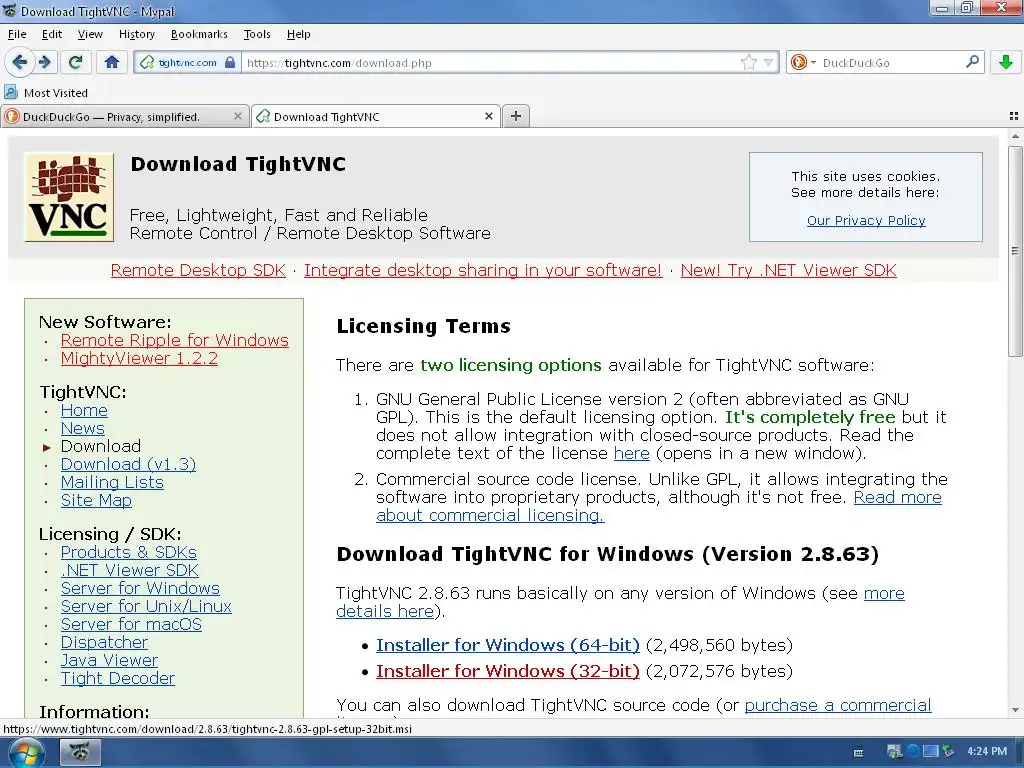Click the magnifier search icon
Image resolution: width=1024 pixels, height=768 pixels.
(x=972, y=62)
